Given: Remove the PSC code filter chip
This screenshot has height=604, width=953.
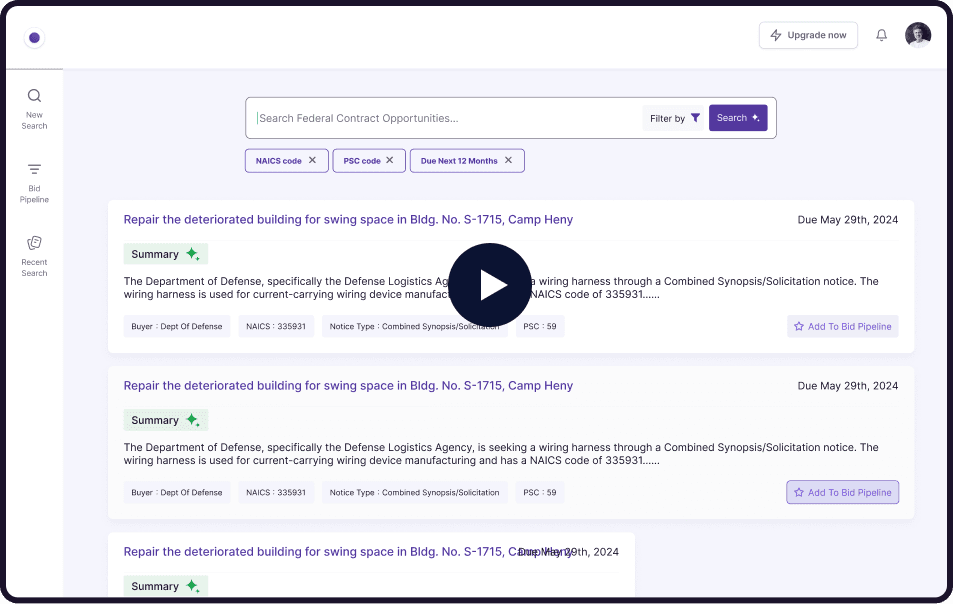Looking at the screenshot, I should [390, 160].
